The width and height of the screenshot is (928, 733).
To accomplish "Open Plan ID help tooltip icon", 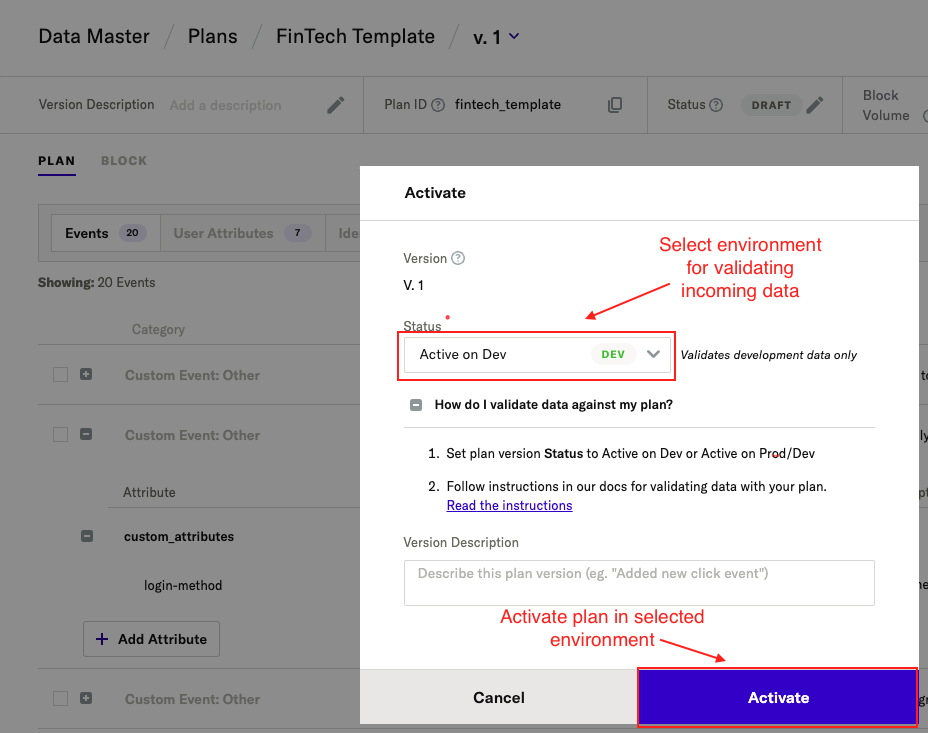I will (x=438, y=105).
